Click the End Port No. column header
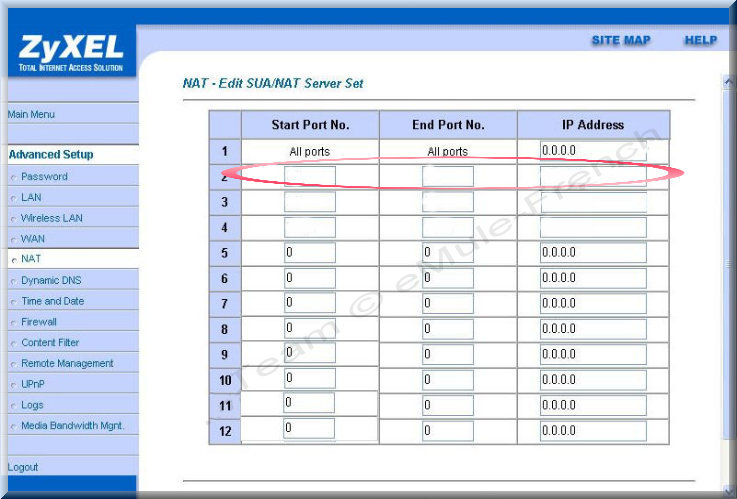The width and height of the screenshot is (737, 499). [x=448, y=125]
